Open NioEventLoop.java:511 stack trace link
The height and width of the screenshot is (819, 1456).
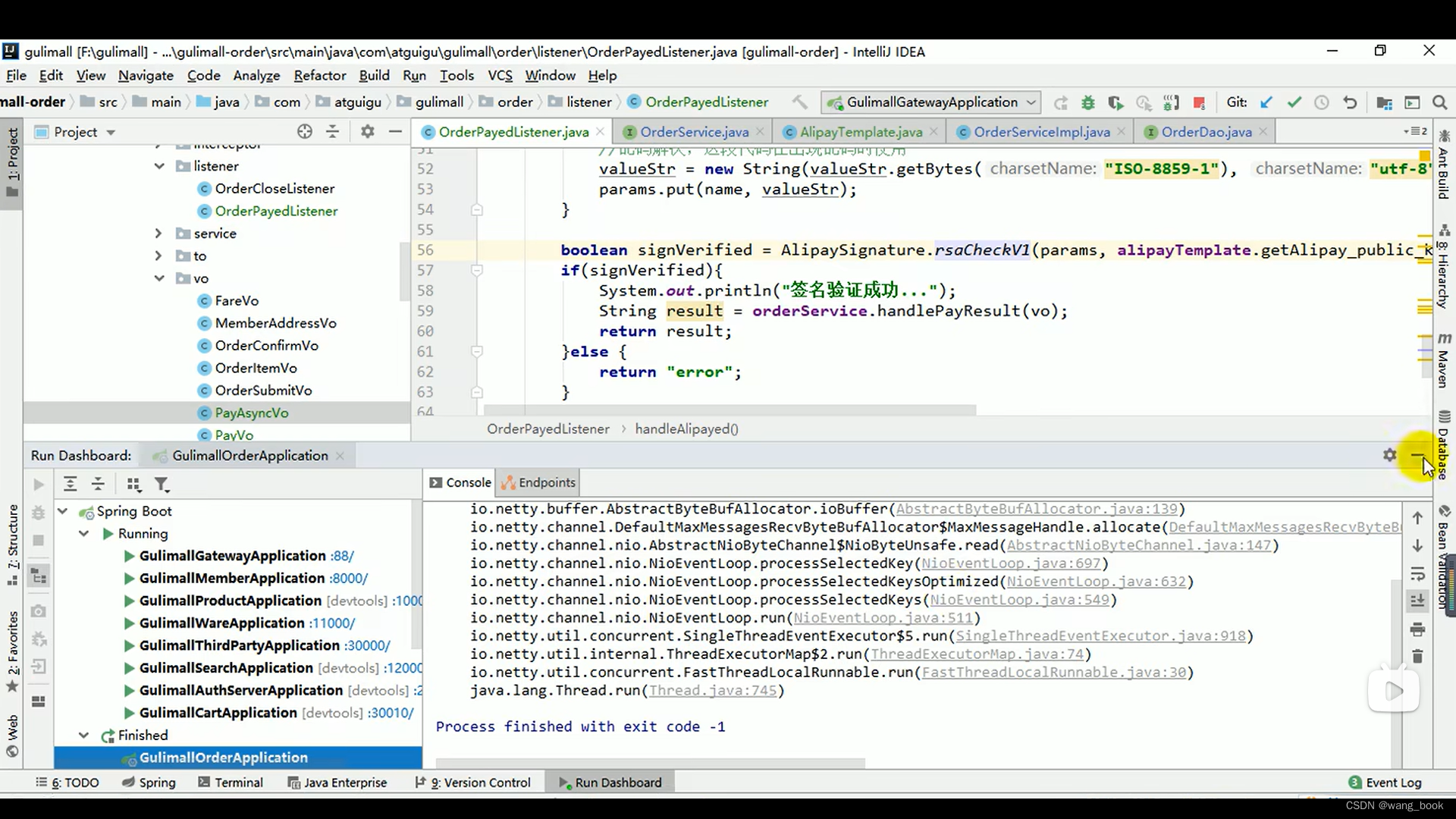tap(883, 618)
